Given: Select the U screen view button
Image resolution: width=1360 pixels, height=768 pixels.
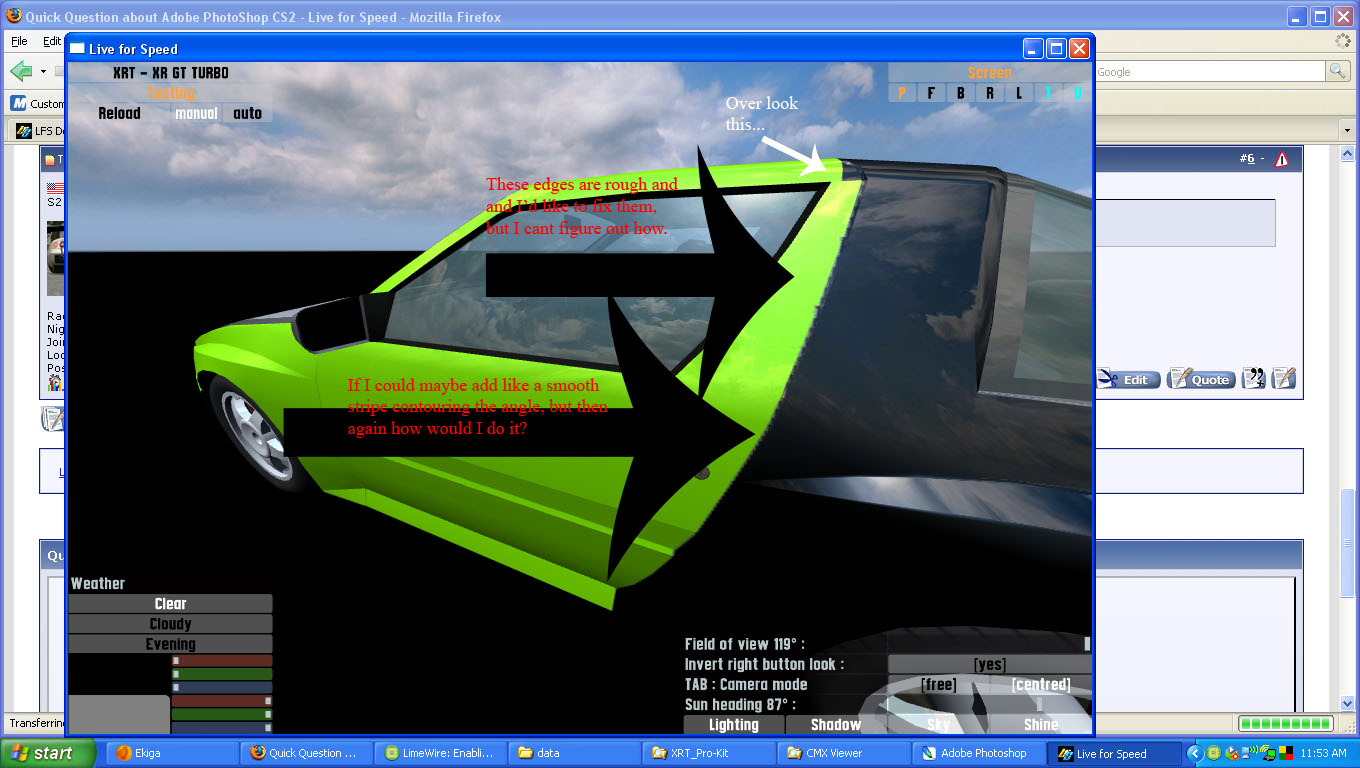Looking at the screenshot, I should (1077, 93).
